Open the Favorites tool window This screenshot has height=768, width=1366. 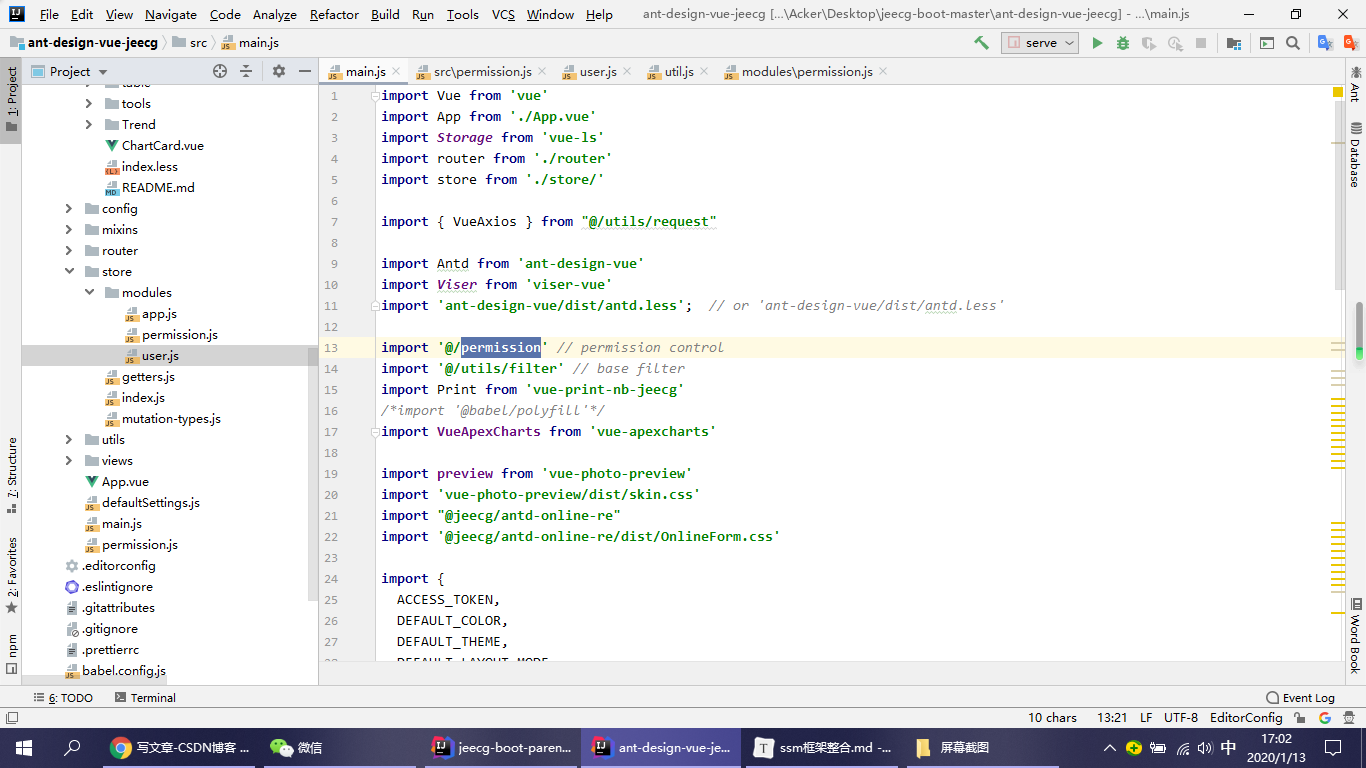11,575
